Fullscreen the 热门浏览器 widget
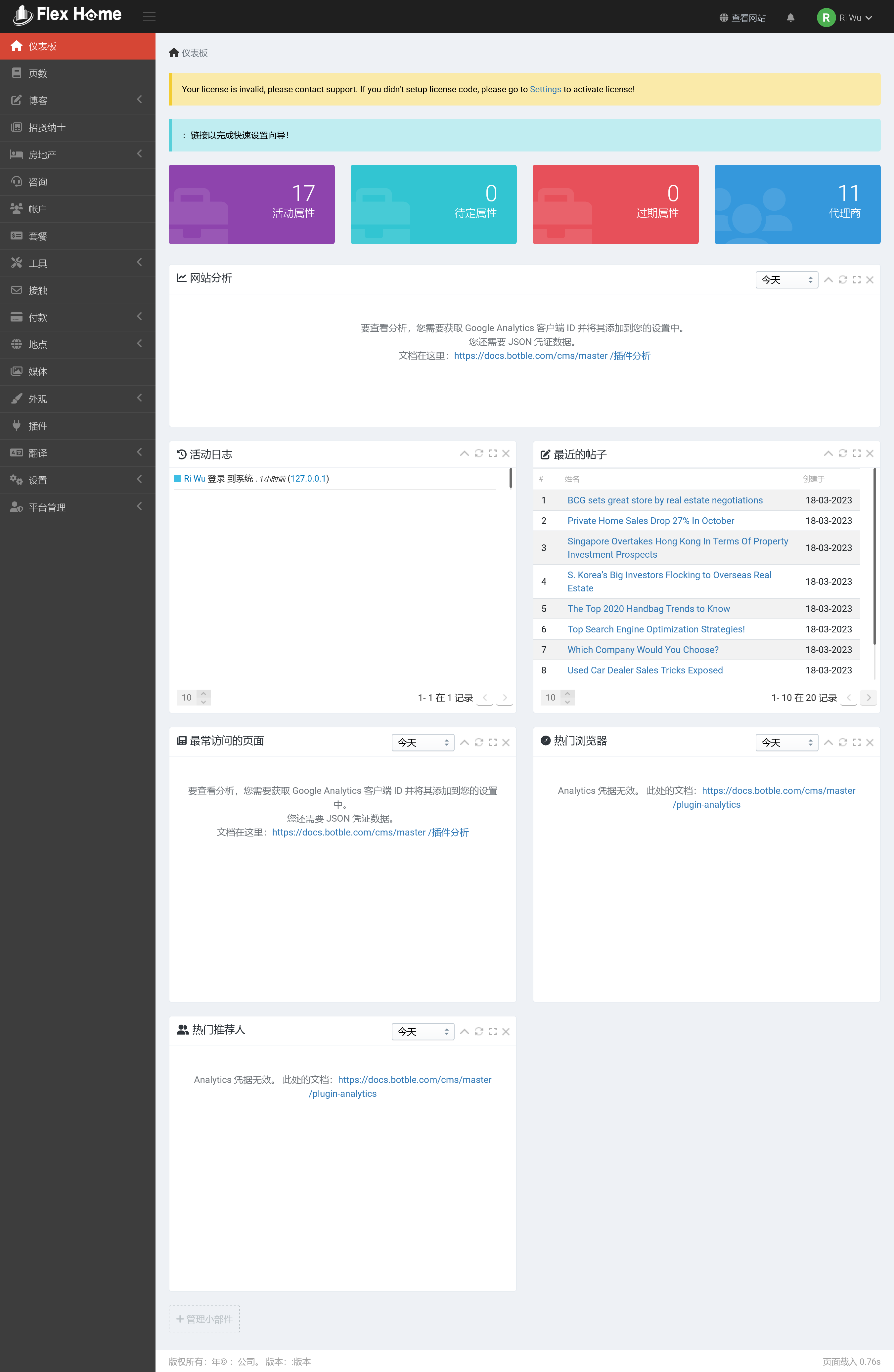The height and width of the screenshot is (1372, 894). tap(857, 743)
